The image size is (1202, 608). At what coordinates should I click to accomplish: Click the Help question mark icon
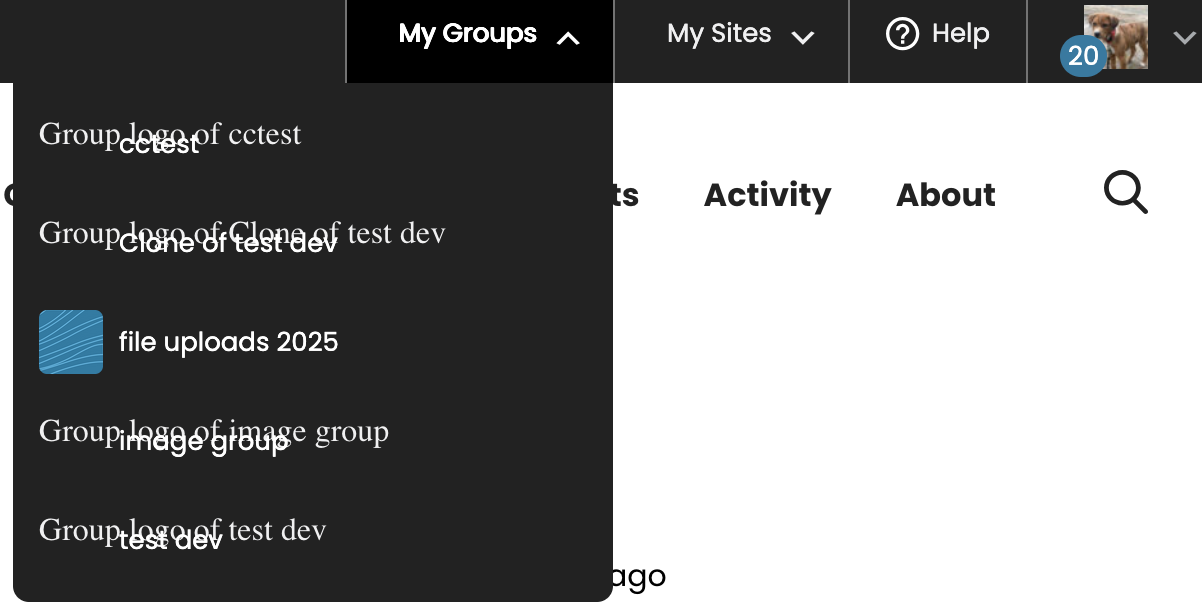point(902,35)
